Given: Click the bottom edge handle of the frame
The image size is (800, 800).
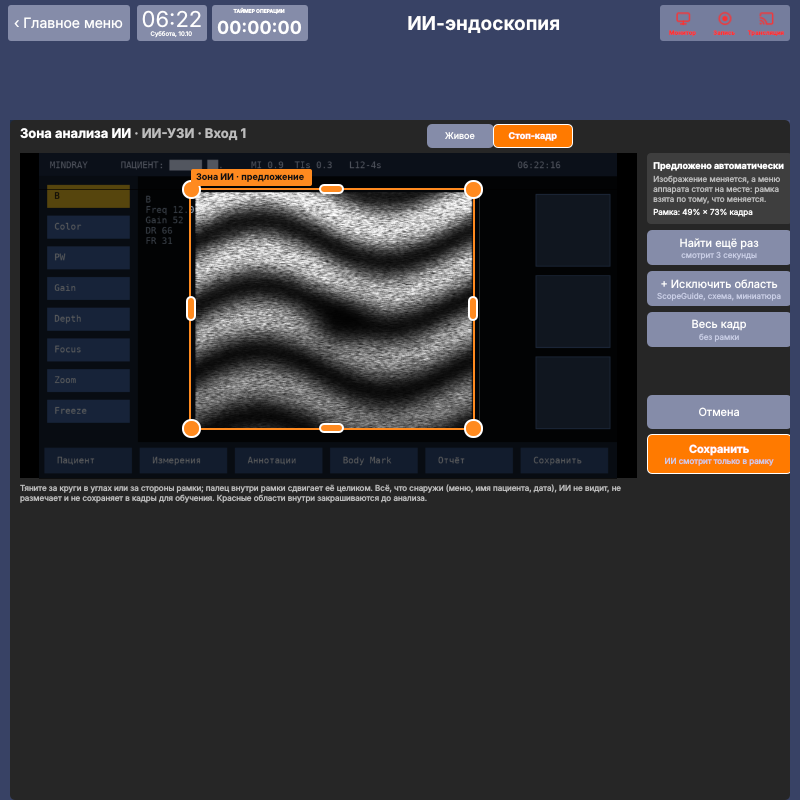Looking at the screenshot, I should pos(332,428).
